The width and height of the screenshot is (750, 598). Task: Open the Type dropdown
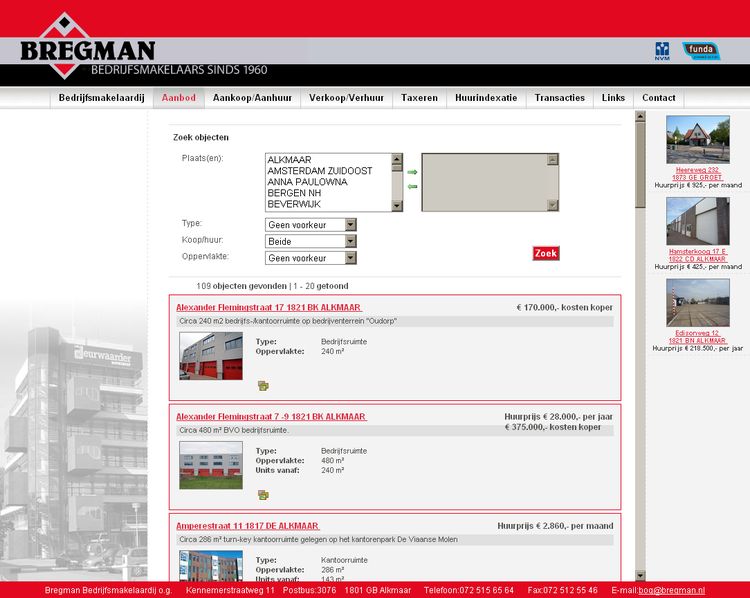[x=310, y=225]
